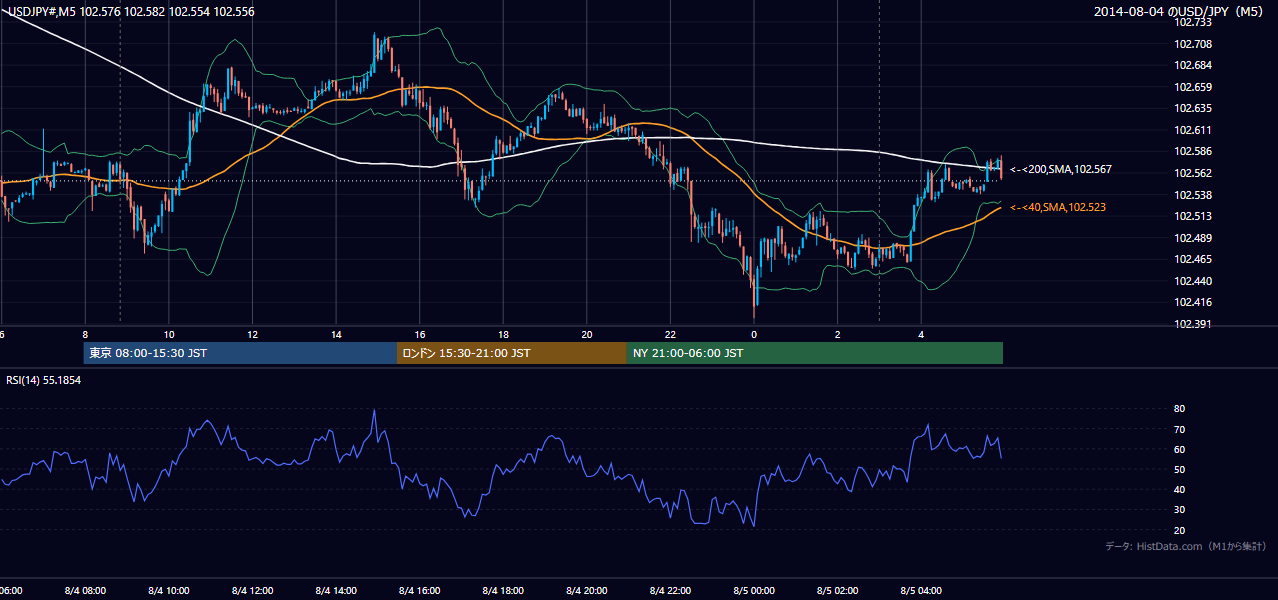The image size is (1278, 600).
Task: Click hour label 14 under the price chart
Action: 336,334
